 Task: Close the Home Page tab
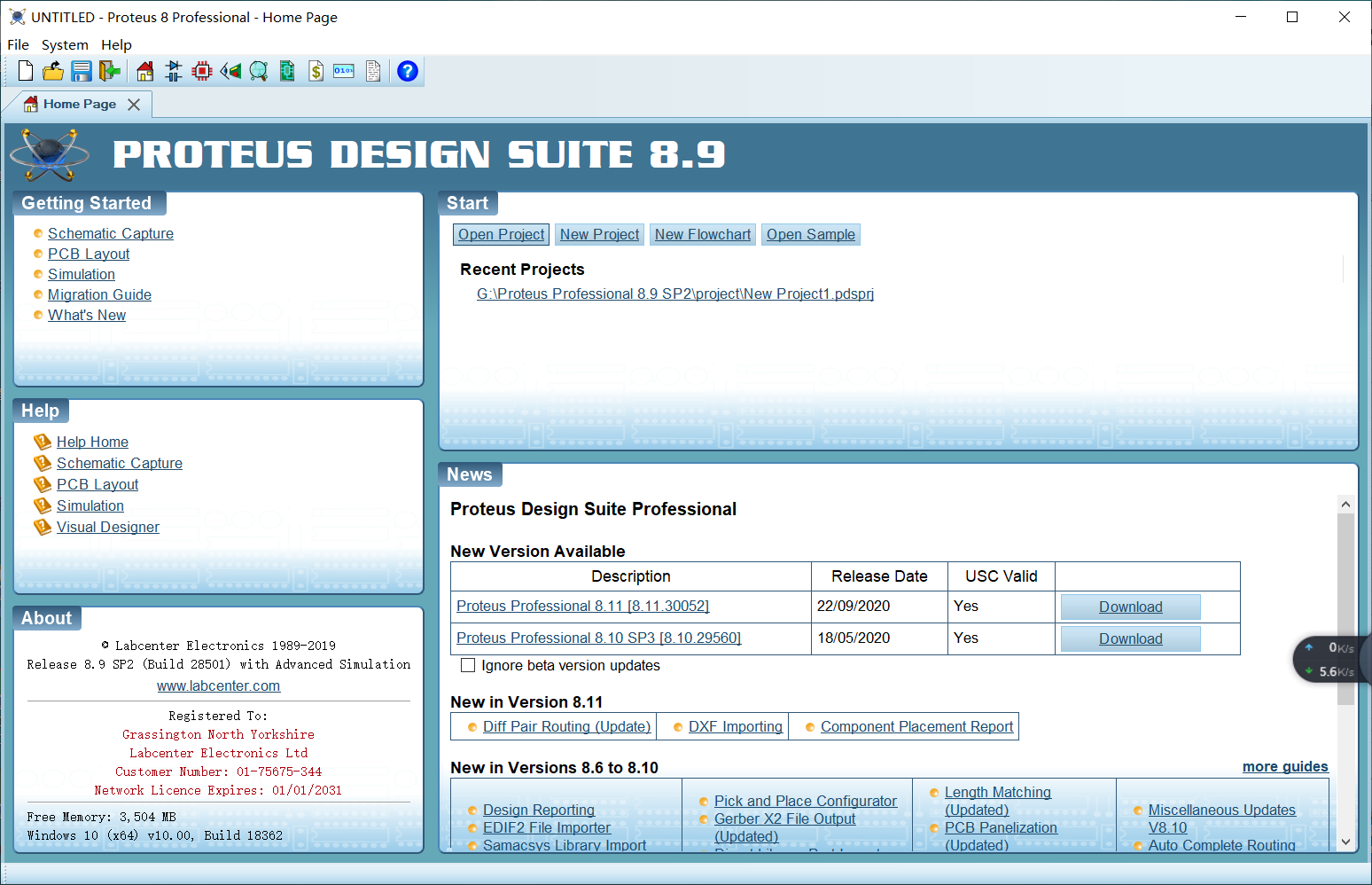(x=134, y=105)
